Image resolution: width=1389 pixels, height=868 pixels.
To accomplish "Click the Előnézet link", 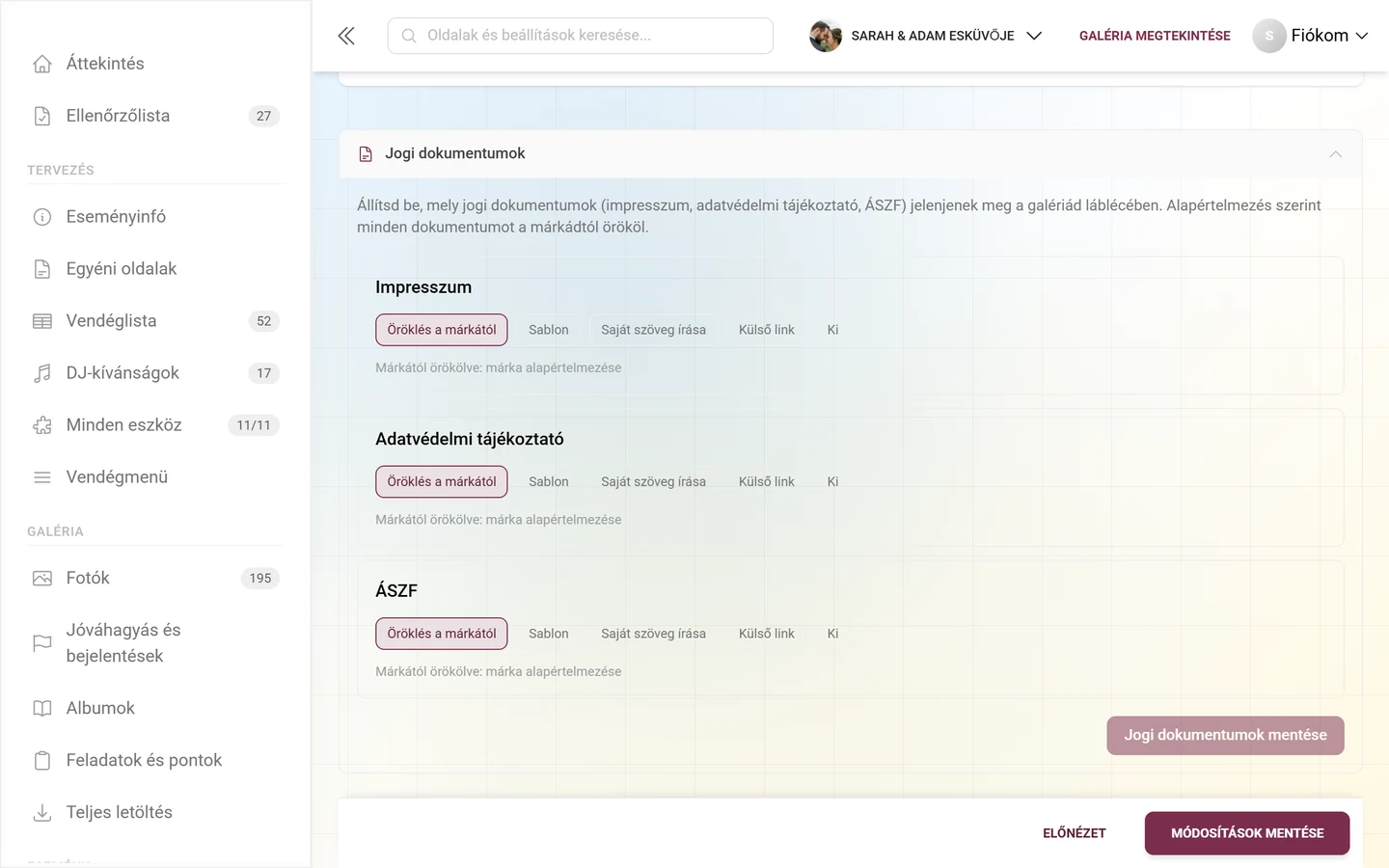I will (1075, 833).
